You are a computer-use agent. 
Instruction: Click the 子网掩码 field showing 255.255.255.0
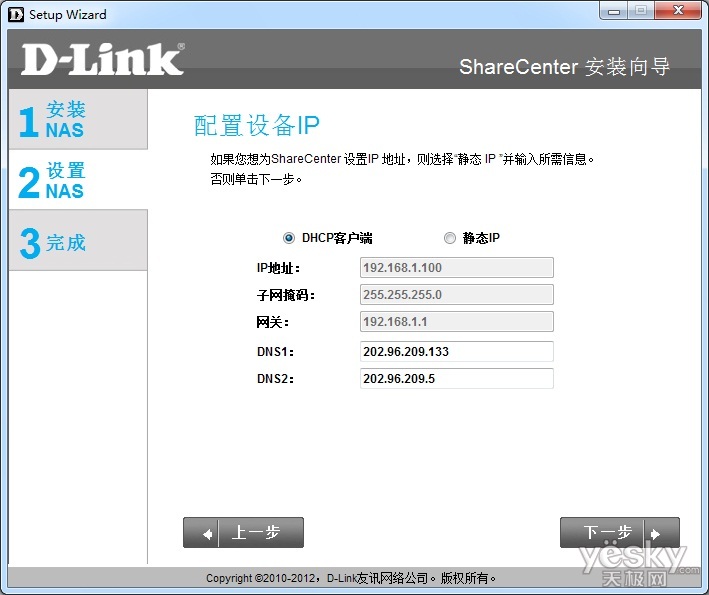coord(457,295)
